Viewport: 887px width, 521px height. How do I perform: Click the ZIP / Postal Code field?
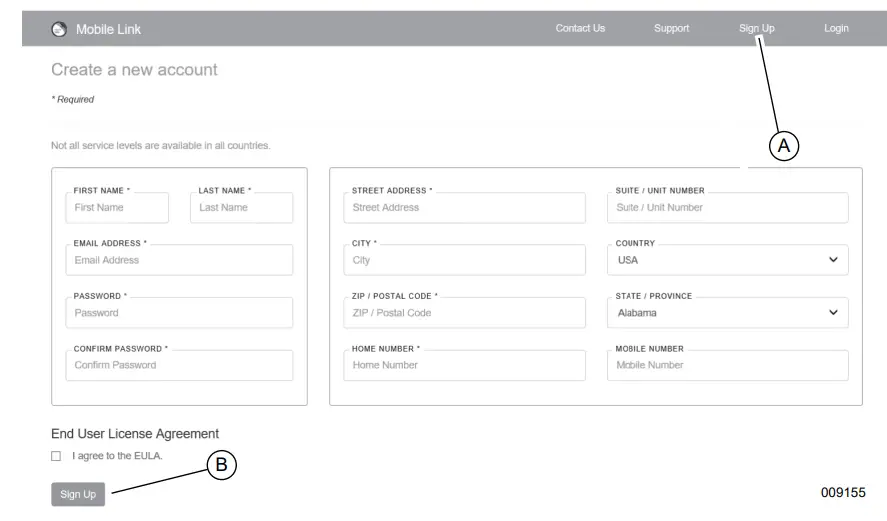(x=464, y=313)
